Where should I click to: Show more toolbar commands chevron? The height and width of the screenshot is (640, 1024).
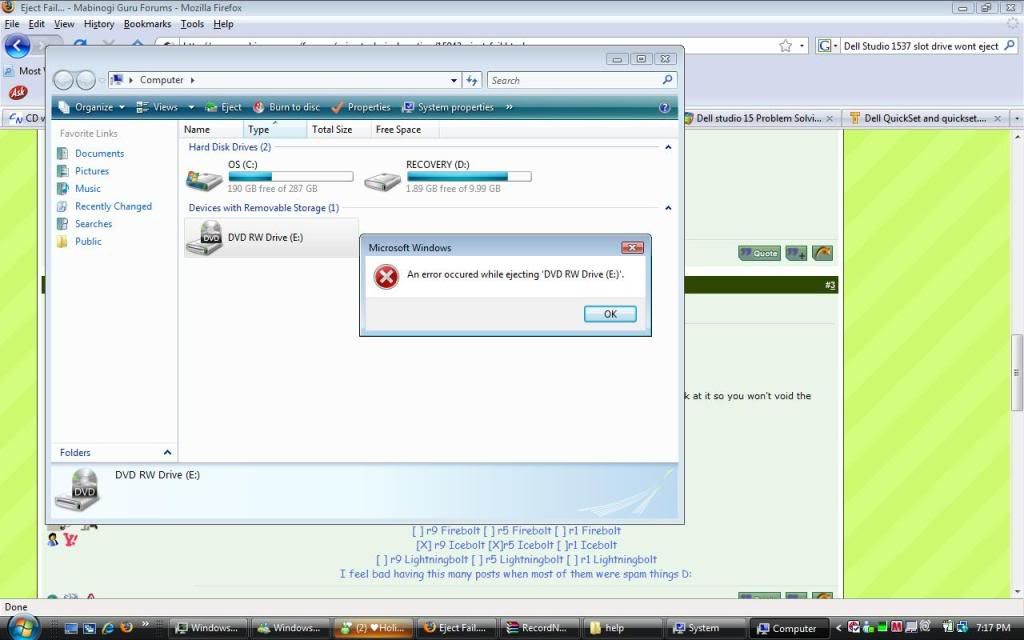coord(509,107)
